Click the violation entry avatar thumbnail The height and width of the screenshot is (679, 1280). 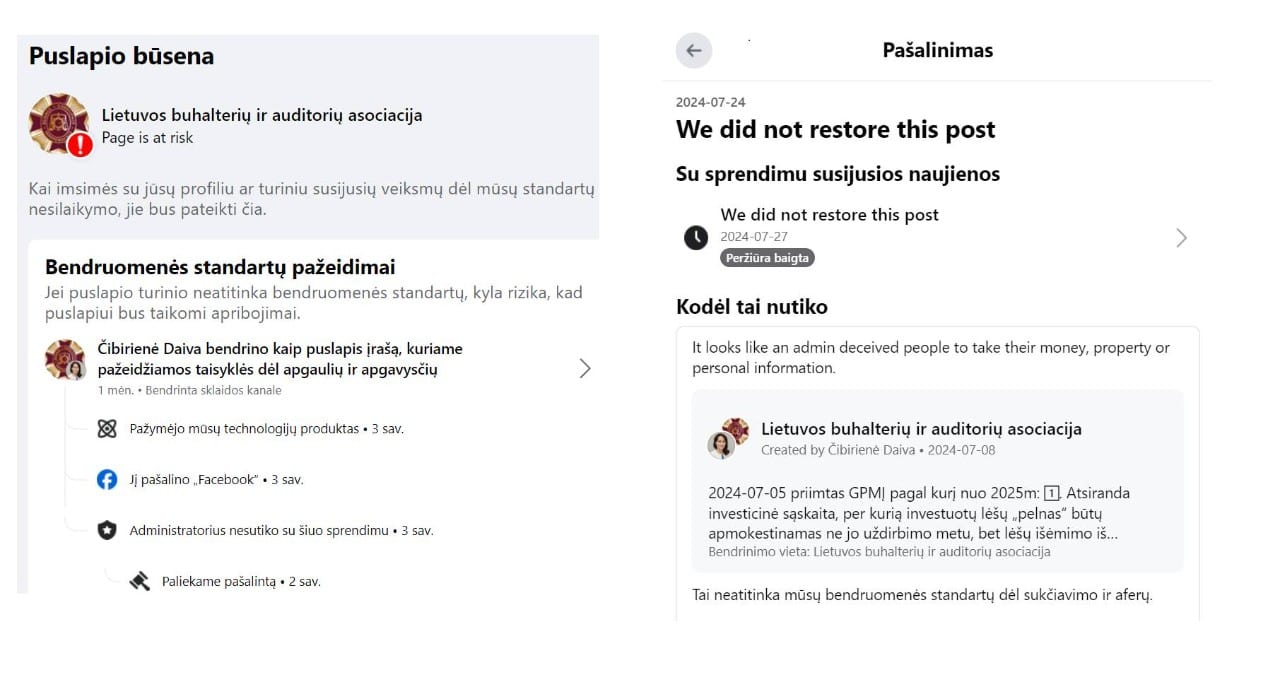(x=65, y=360)
